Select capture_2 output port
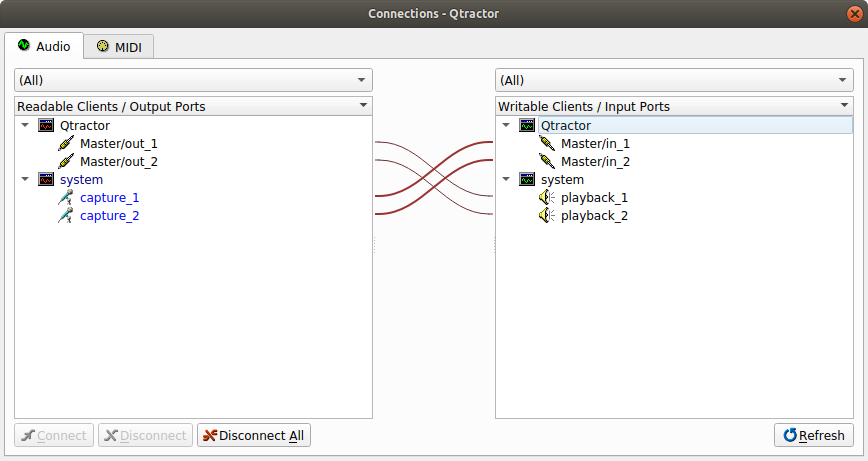This screenshot has height=461, width=868. (x=110, y=216)
